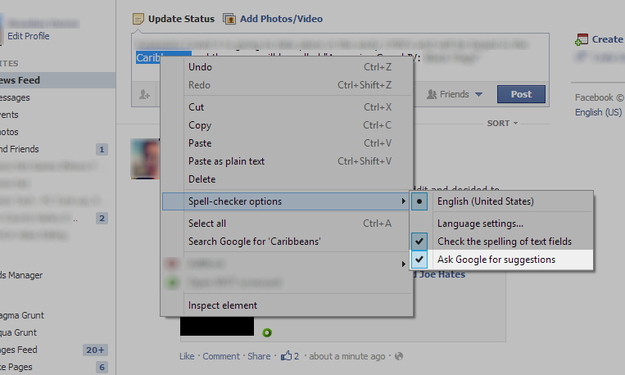Open the Edit Profile link
The height and width of the screenshot is (375, 625).
coord(28,36)
